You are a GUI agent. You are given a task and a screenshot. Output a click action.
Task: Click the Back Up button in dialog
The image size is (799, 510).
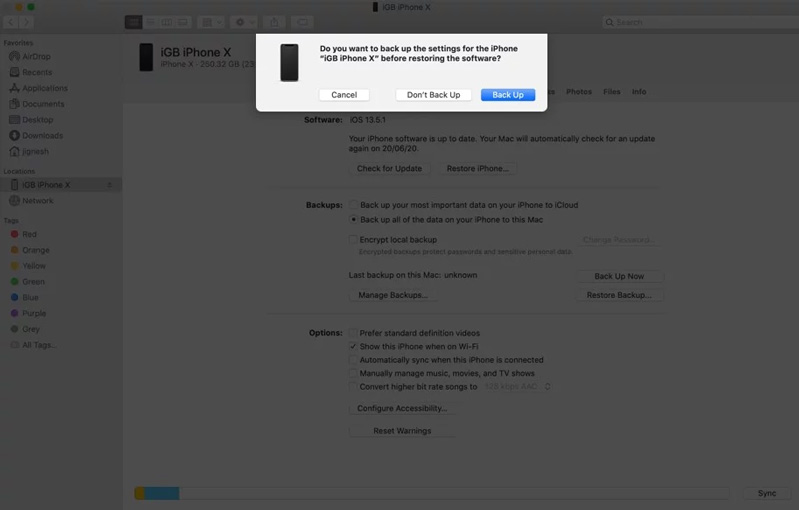pos(508,95)
